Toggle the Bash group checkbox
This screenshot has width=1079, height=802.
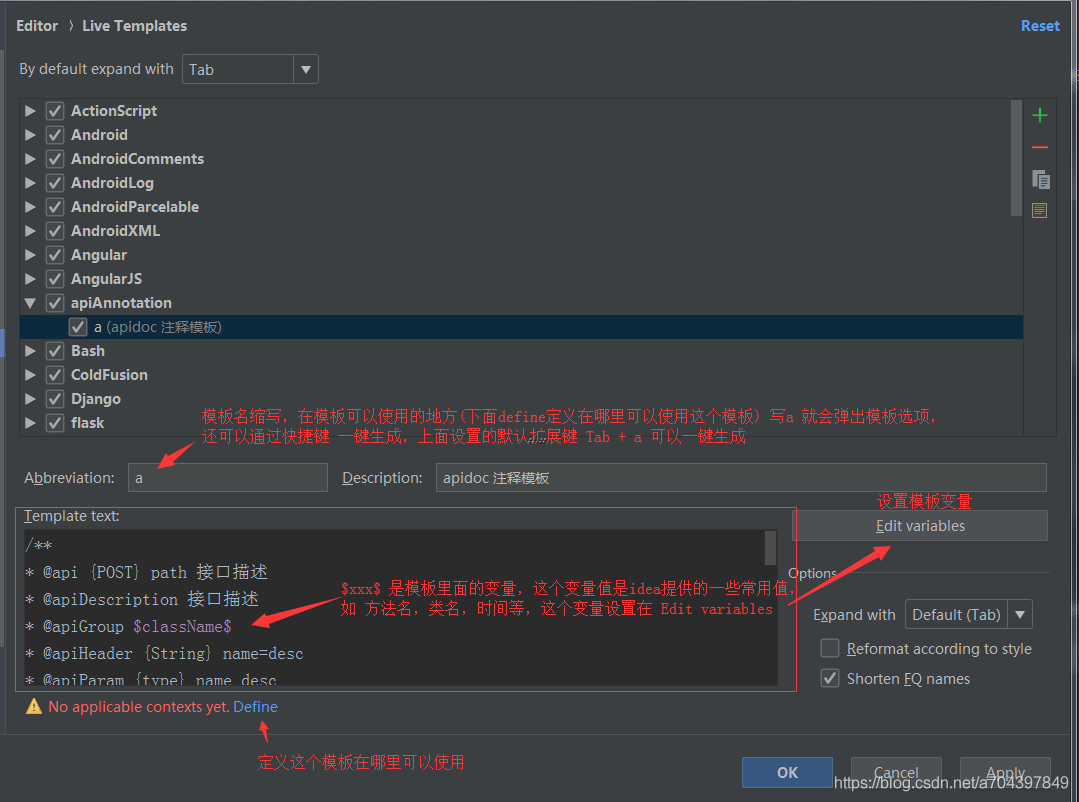click(x=55, y=351)
